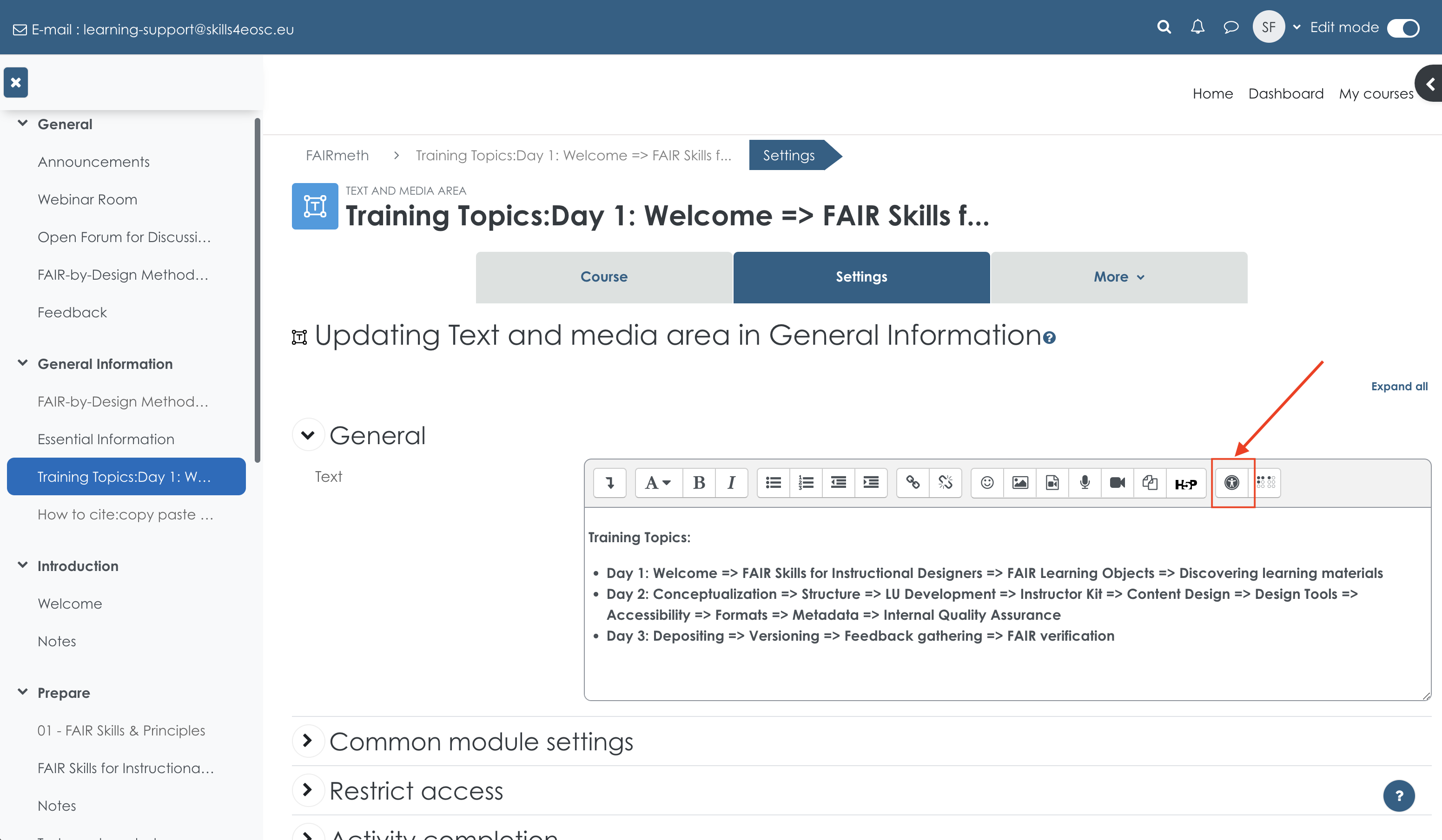The height and width of the screenshot is (840, 1442).
Task: Open the notifications bell
Action: (1197, 26)
